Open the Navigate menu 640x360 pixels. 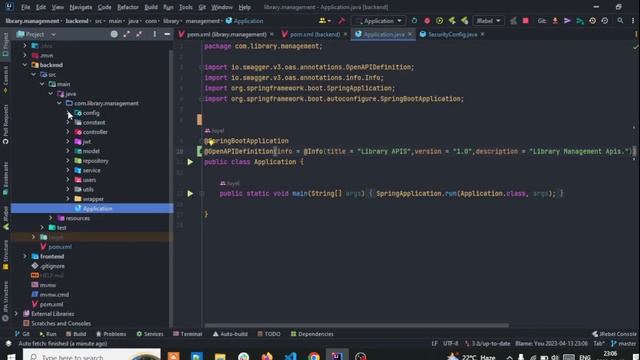[x=81, y=7]
